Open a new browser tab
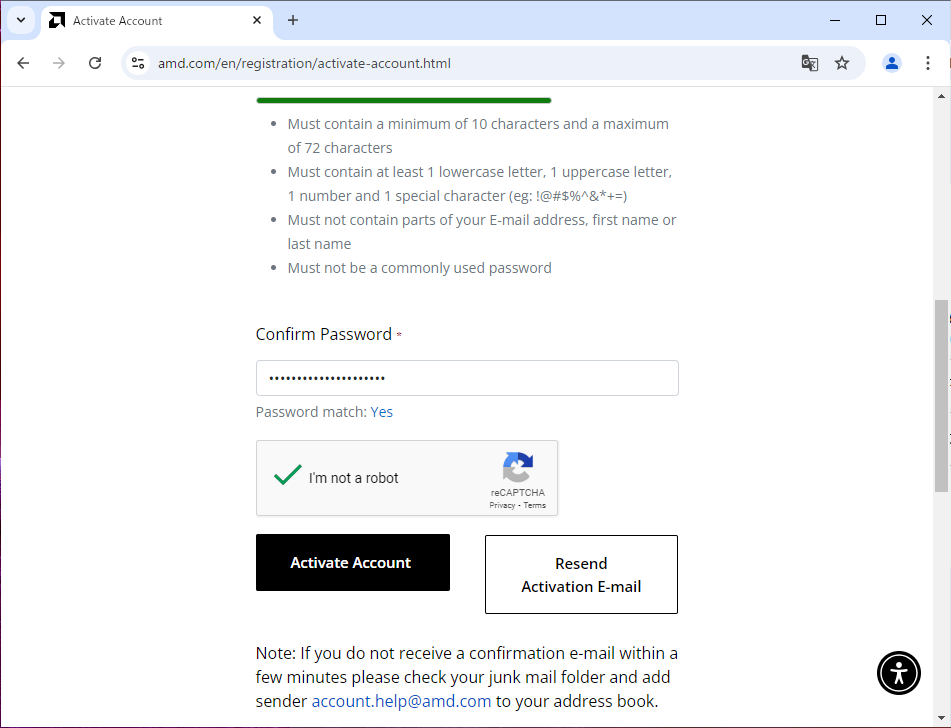951x728 pixels. tap(293, 21)
